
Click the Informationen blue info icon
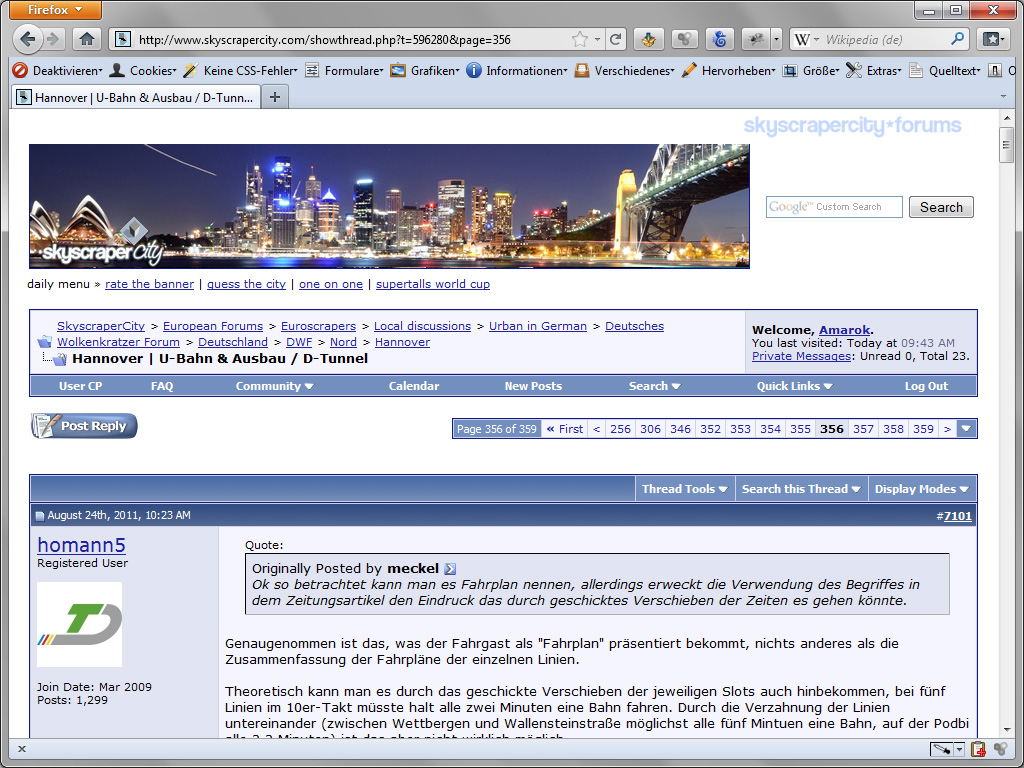point(473,70)
